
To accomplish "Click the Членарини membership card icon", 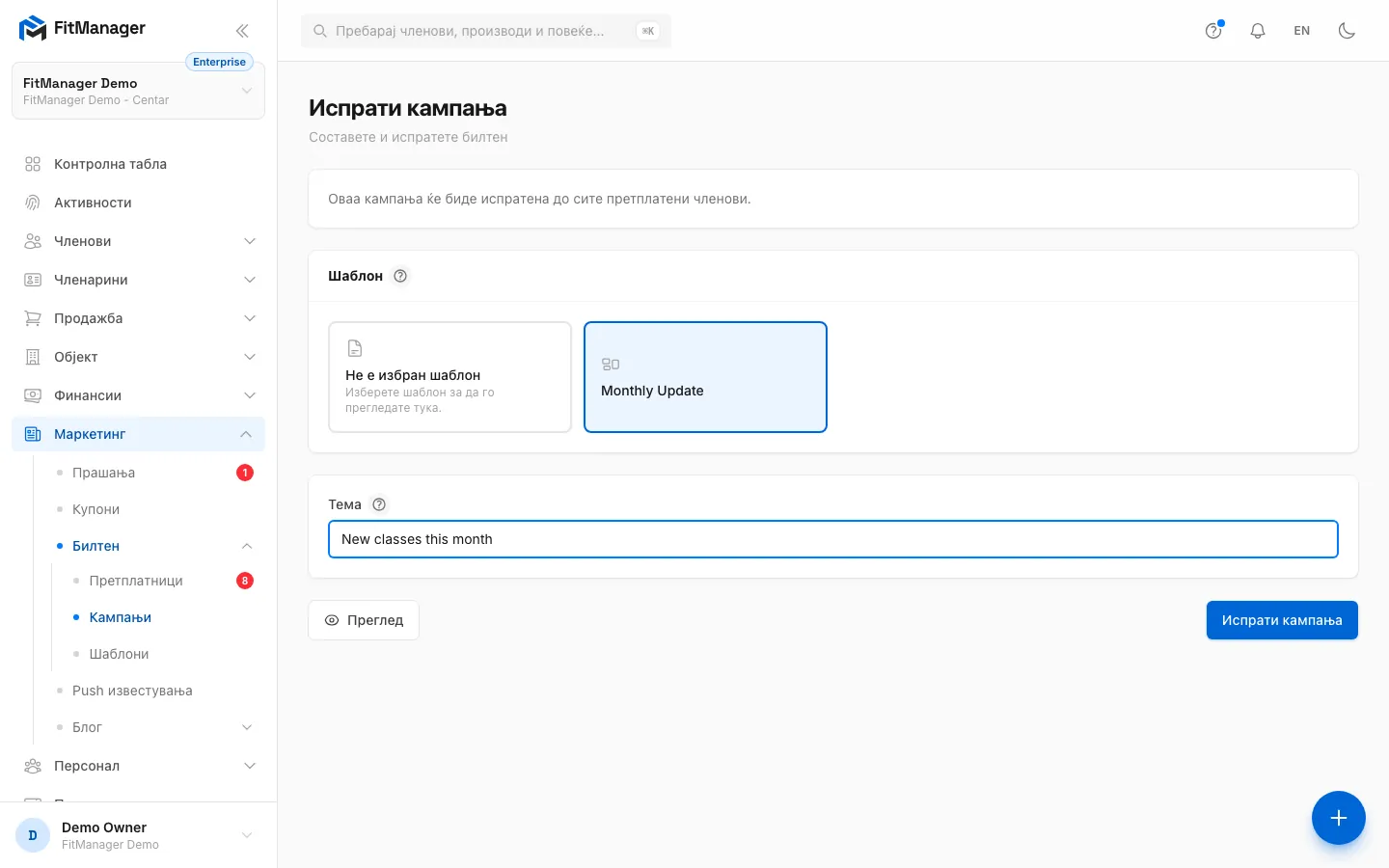I will [x=33, y=280].
